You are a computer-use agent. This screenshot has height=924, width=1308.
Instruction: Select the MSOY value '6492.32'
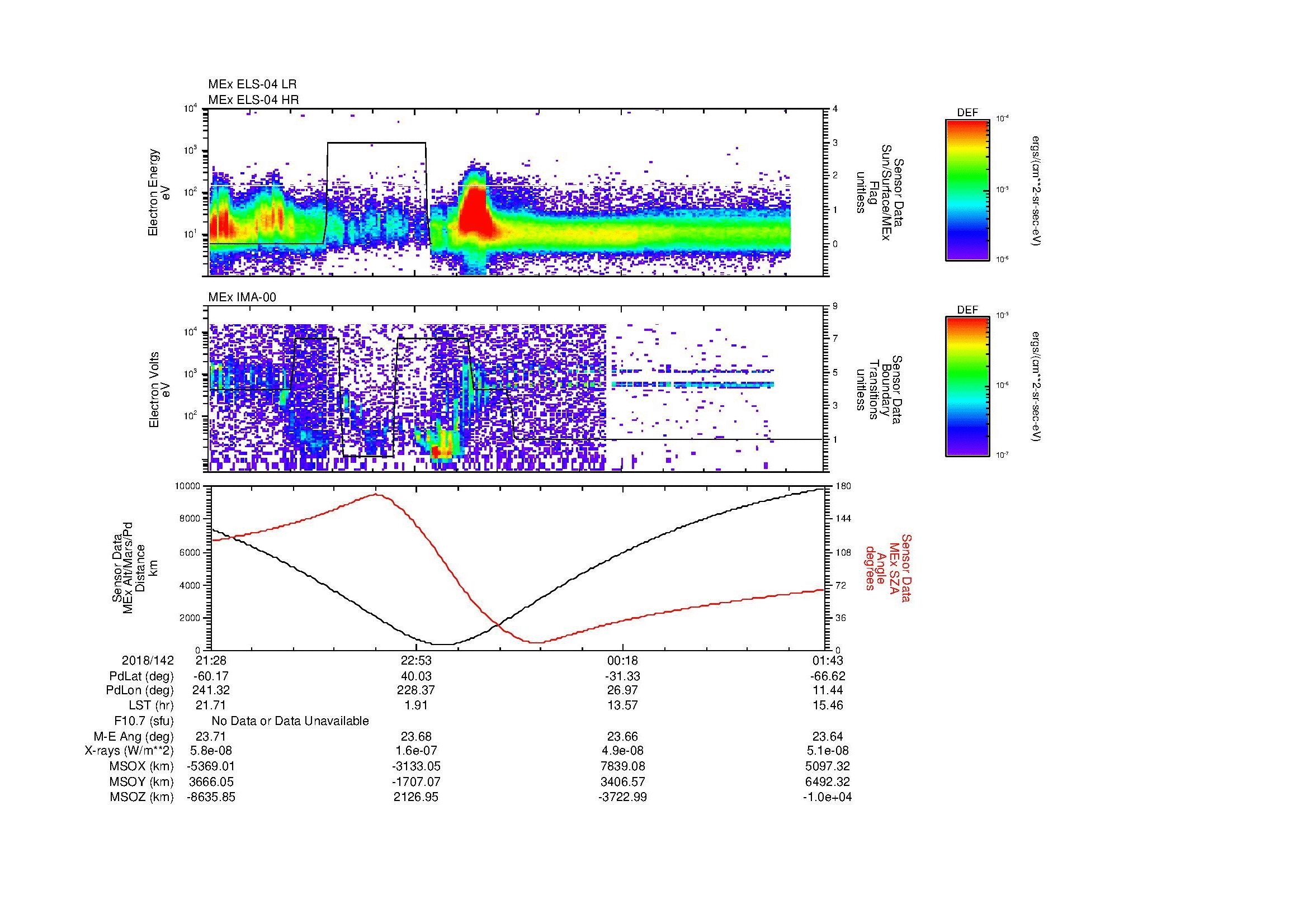coord(828,781)
